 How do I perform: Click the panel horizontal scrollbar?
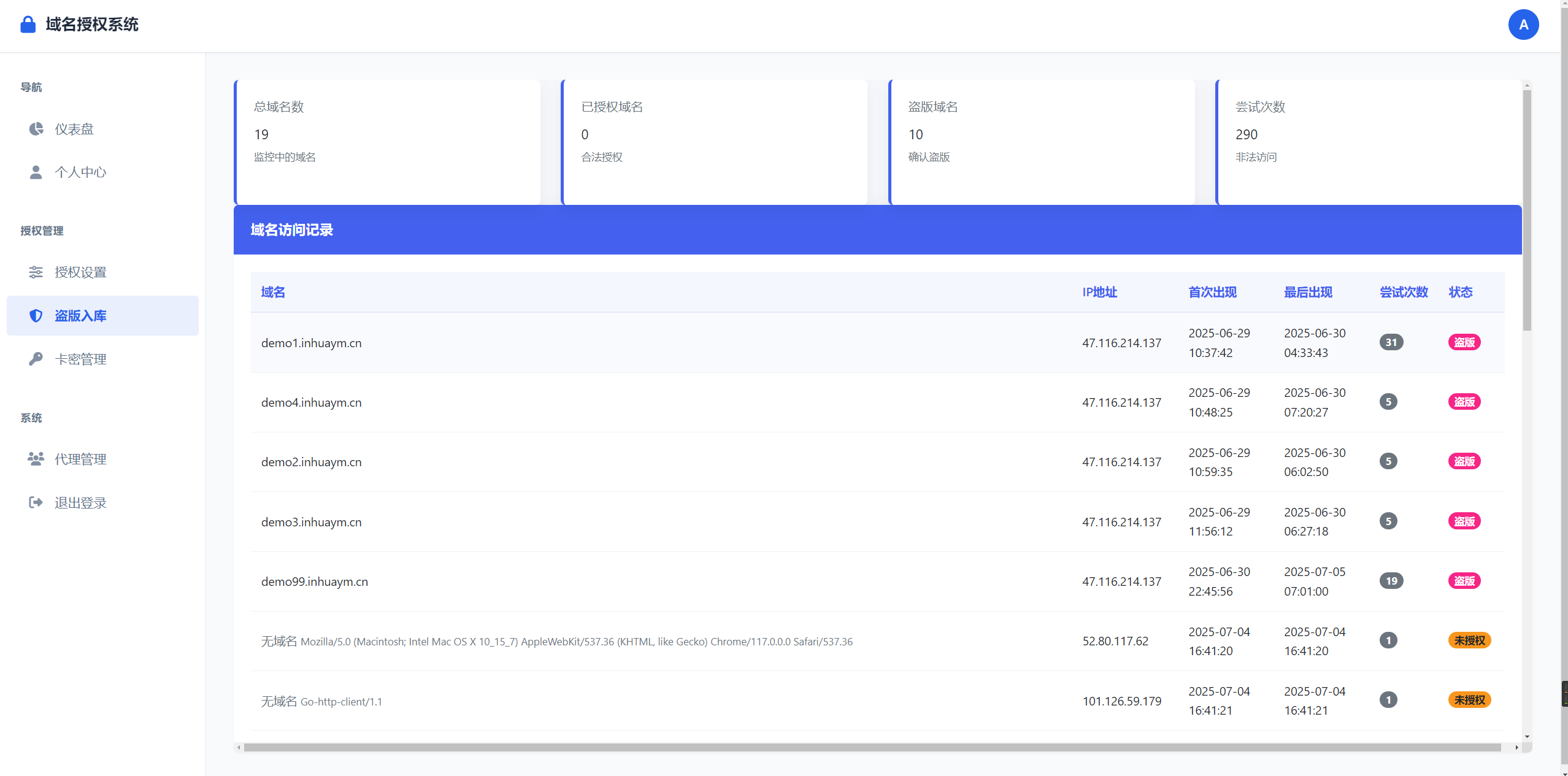coord(872,747)
